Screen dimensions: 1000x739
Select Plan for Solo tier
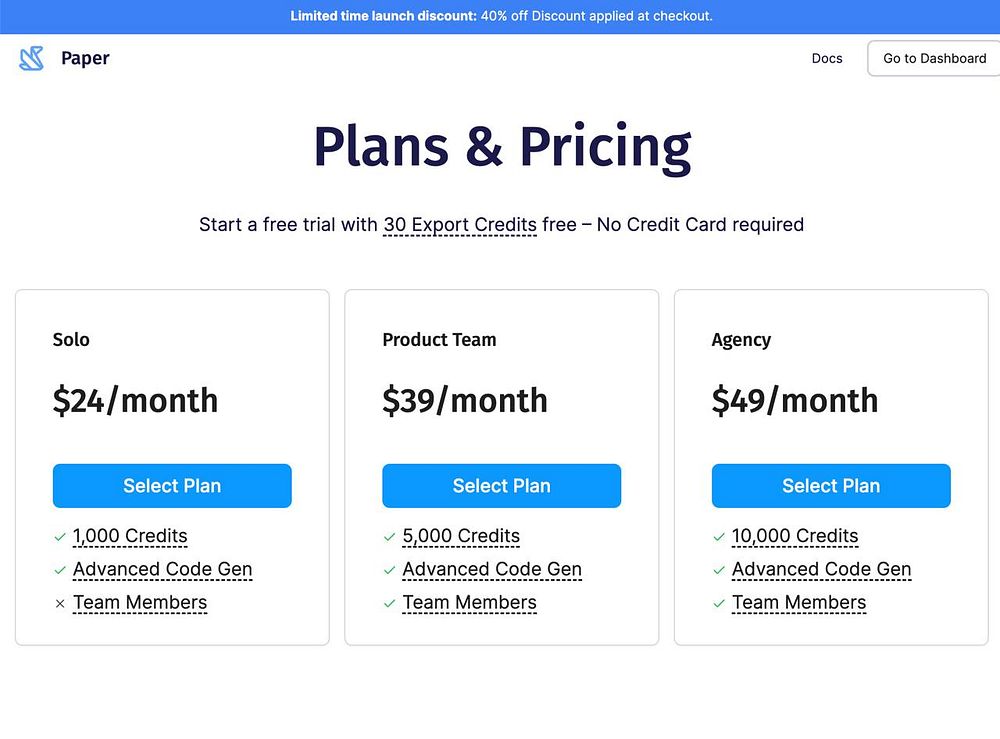pyautogui.click(x=172, y=486)
